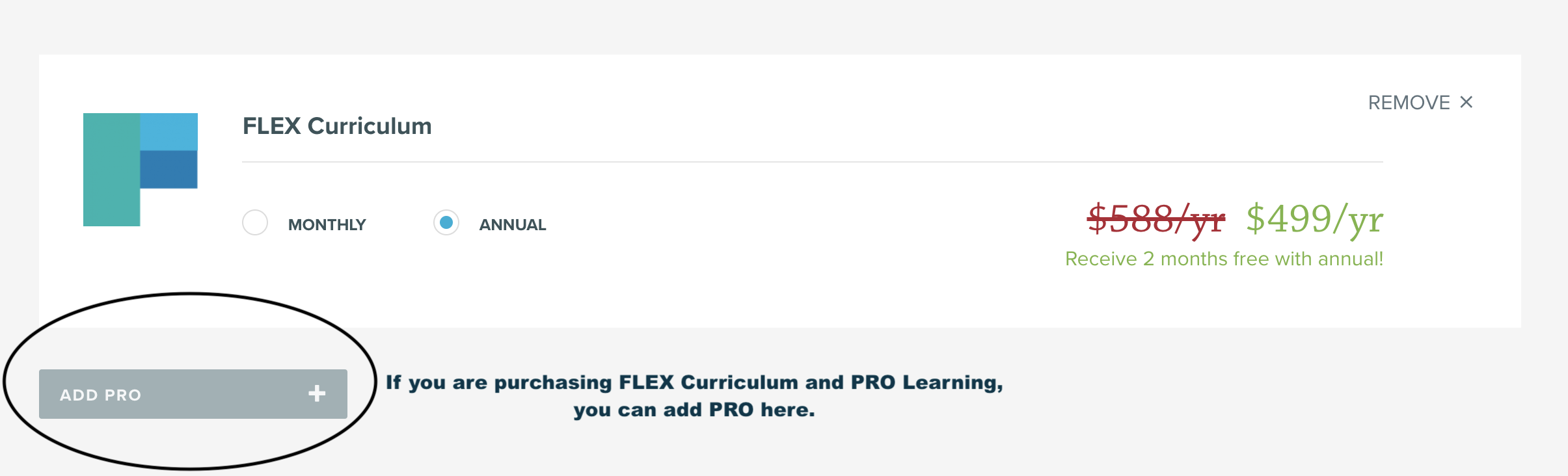Click the divider line under FLEX Curriculum title
Screen dimensions: 1568x476
pos(813,162)
